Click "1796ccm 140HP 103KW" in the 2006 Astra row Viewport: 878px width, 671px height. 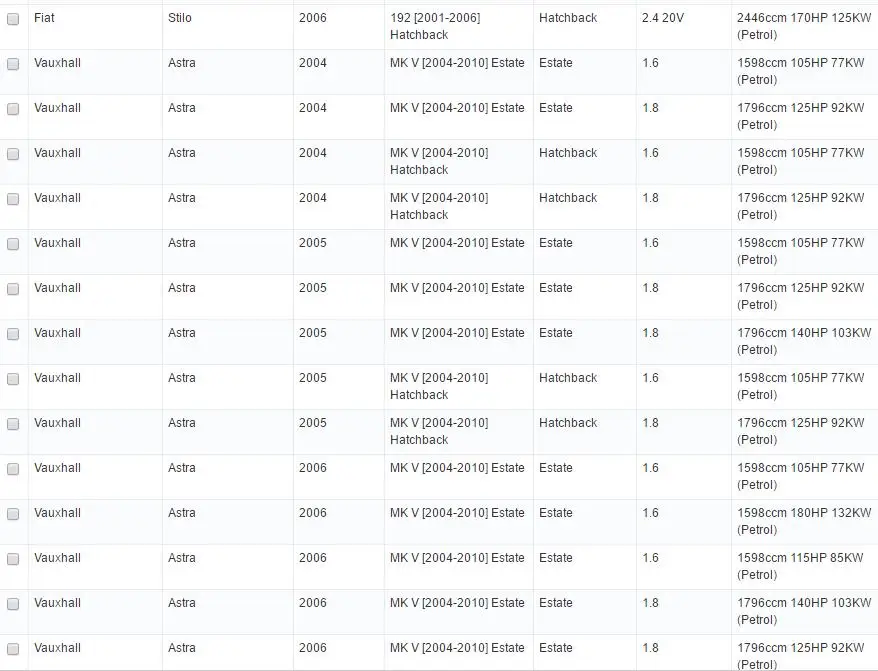click(804, 603)
